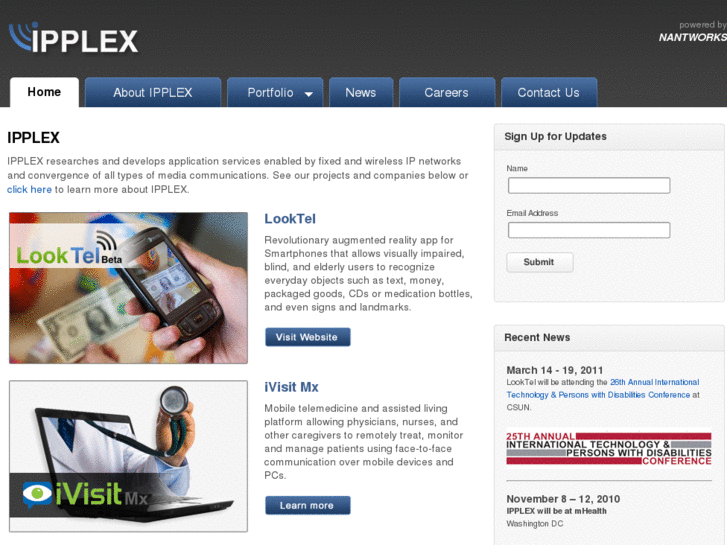The image size is (727, 545).
Task: Focus the Name input field
Action: point(589,186)
